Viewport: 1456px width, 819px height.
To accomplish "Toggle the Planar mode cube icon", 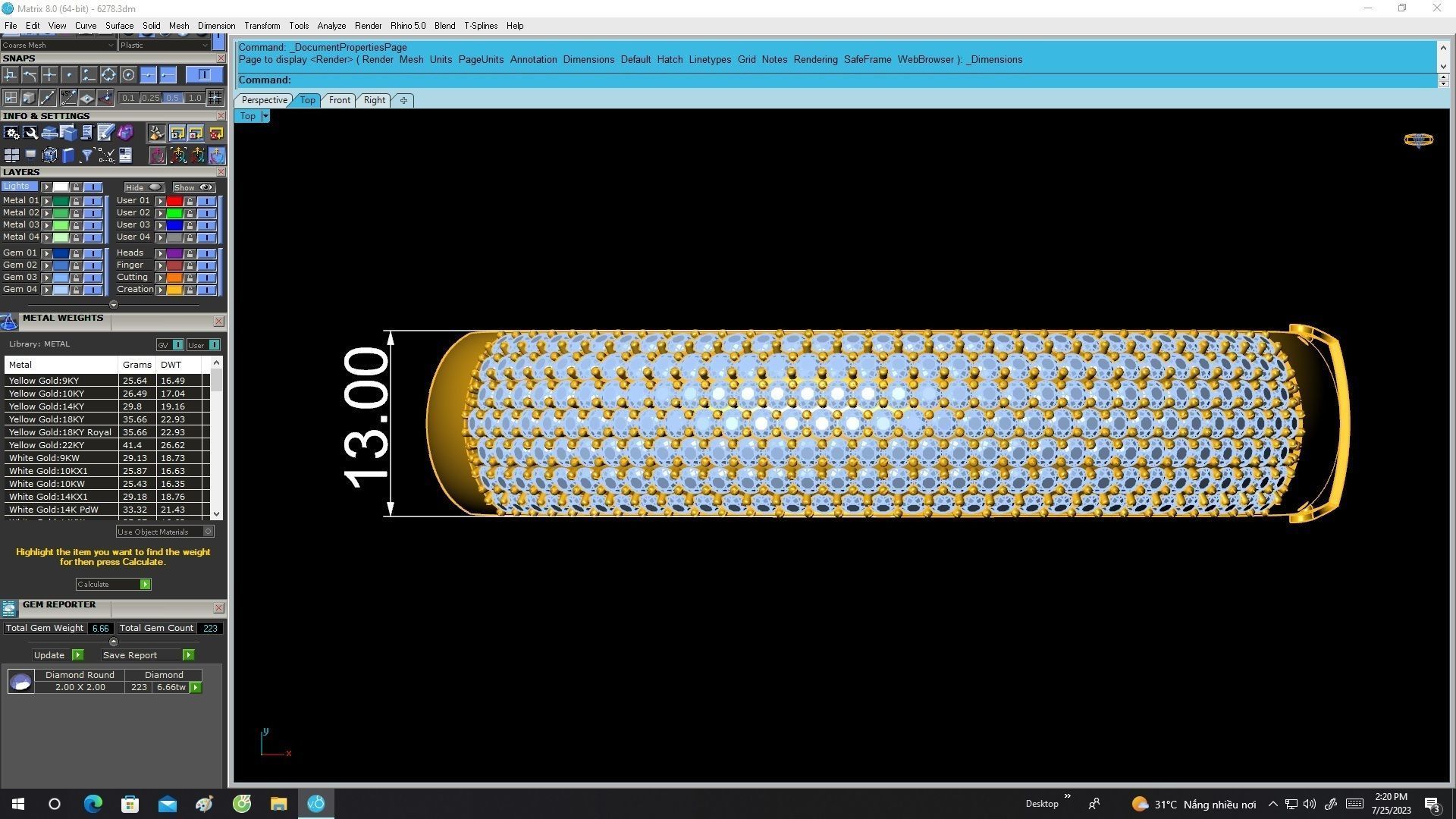I will click(x=29, y=98).
